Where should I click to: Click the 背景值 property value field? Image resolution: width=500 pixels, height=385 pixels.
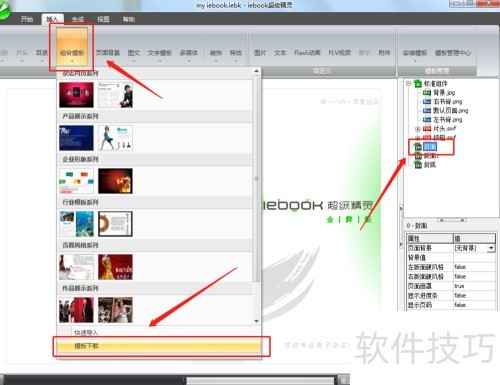[x=474, y=257]
